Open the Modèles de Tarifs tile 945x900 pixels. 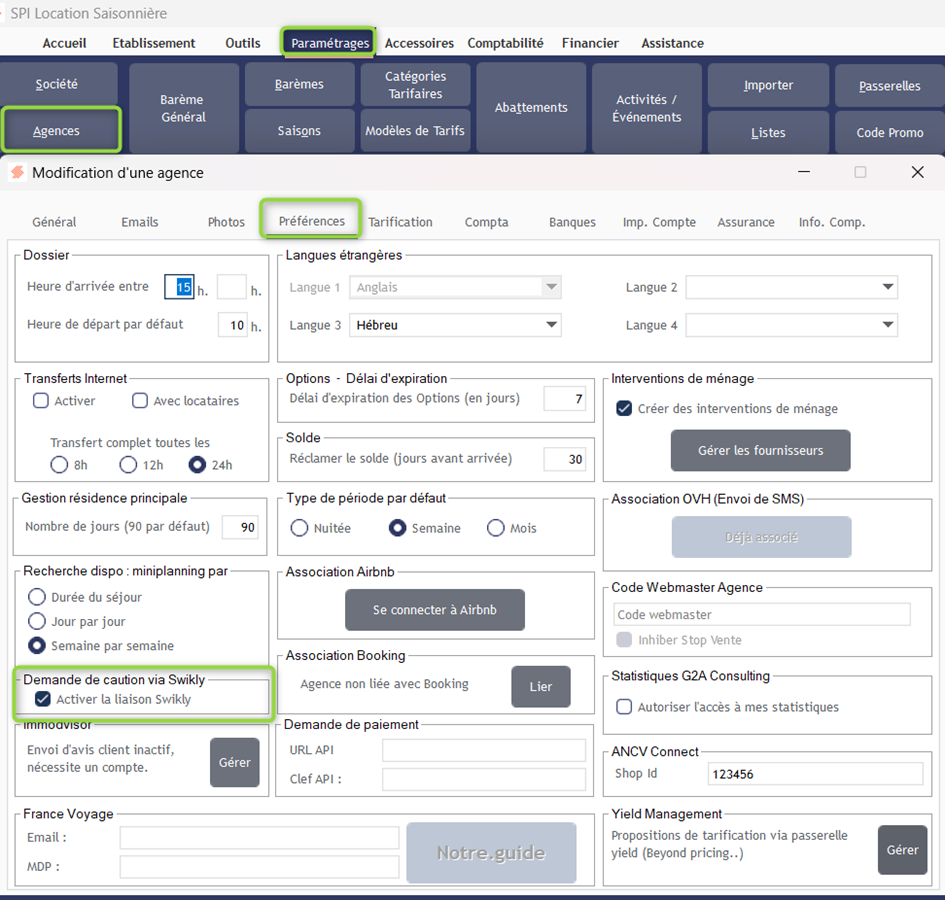point(415,131)
